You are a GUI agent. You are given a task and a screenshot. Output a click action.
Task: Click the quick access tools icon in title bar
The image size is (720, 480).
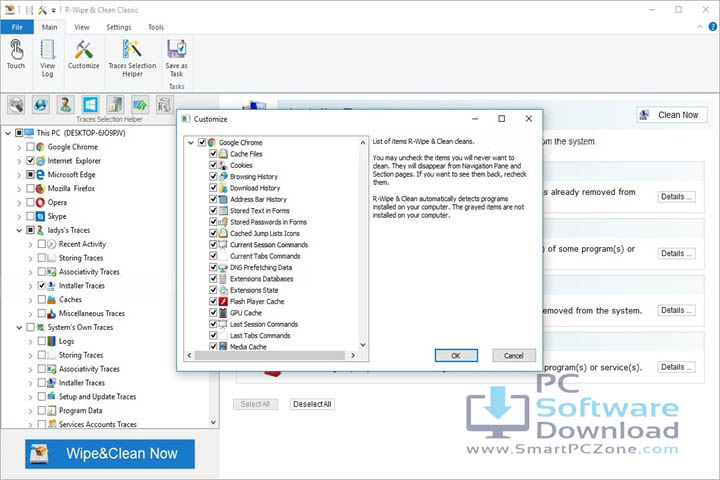coord(43,10)
